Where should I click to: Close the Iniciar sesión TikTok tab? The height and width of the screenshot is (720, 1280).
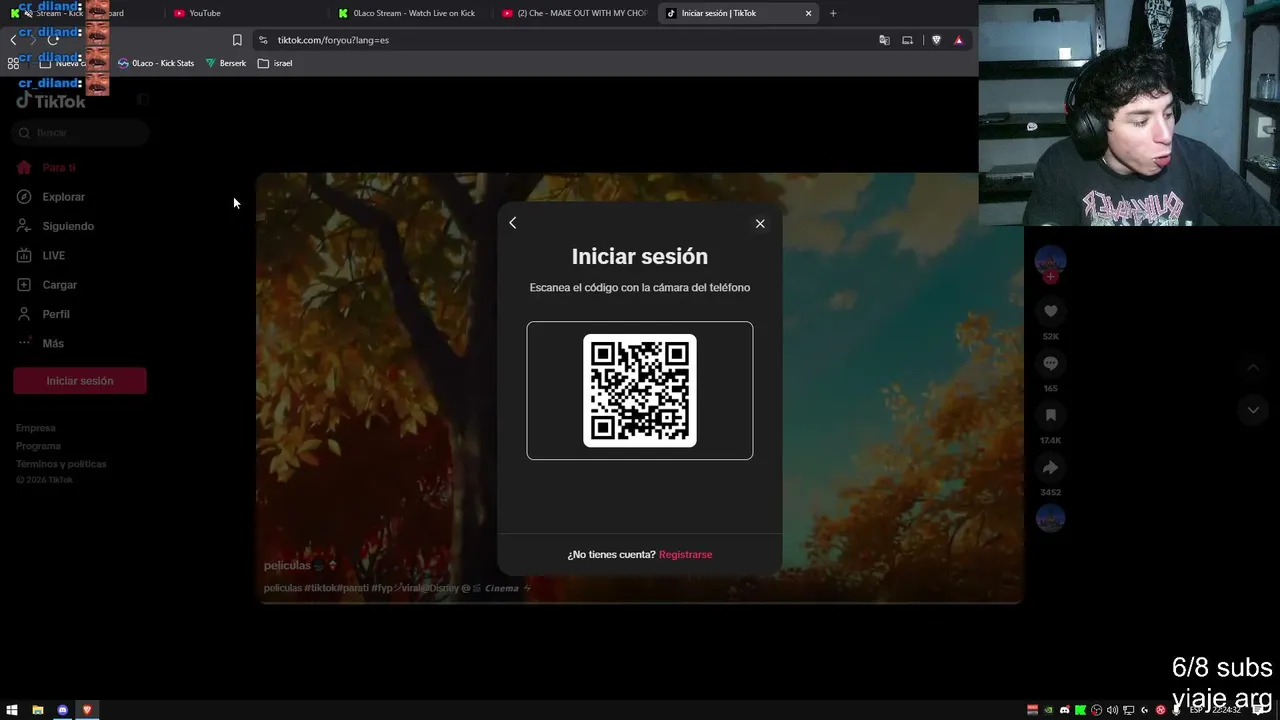click(x=808, y=13)
